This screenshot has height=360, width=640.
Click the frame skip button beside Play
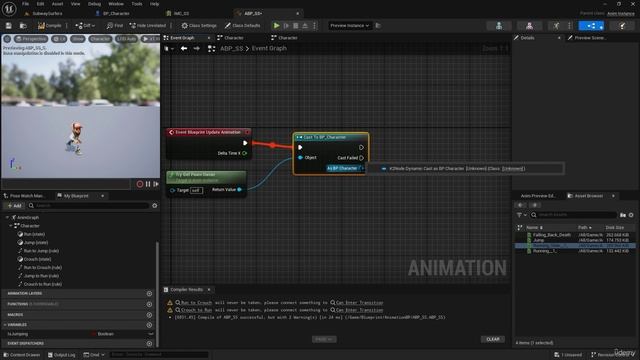tap(286, 26)
